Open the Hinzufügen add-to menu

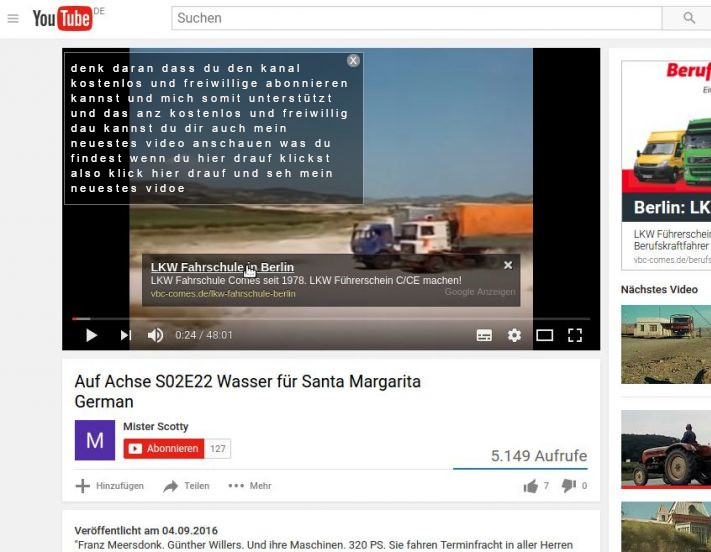click(x=110, y=486)
